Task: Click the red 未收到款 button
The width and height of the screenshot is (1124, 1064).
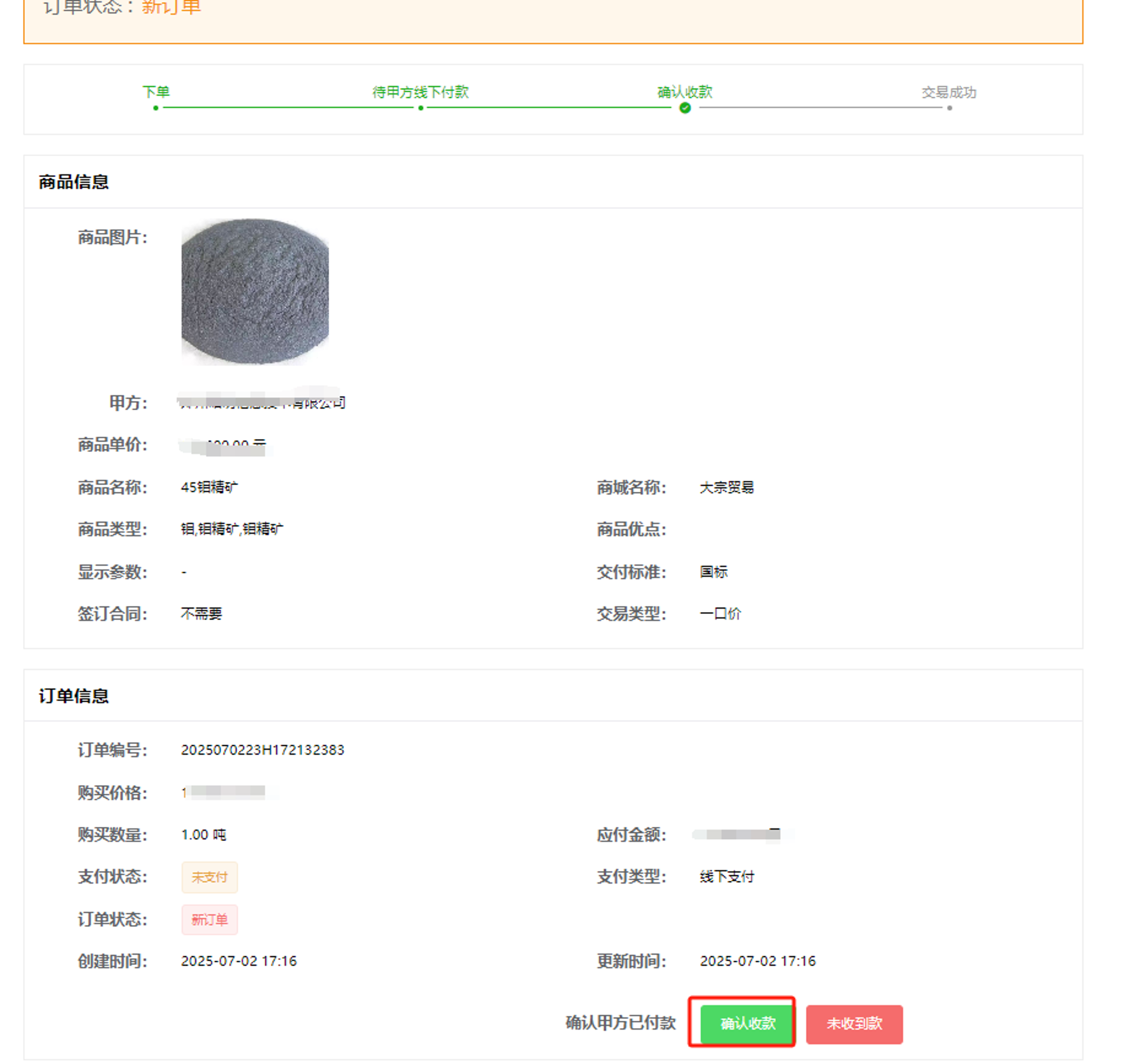Action: 854,1023
